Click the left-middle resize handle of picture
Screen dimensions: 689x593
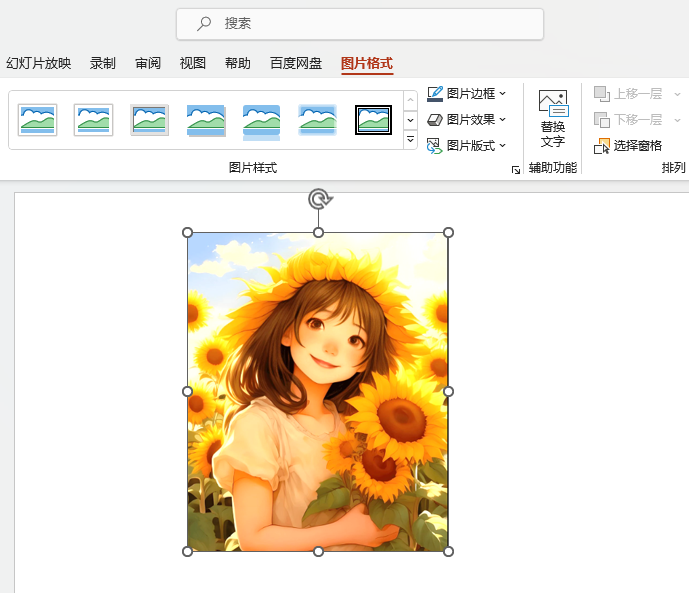187,391
